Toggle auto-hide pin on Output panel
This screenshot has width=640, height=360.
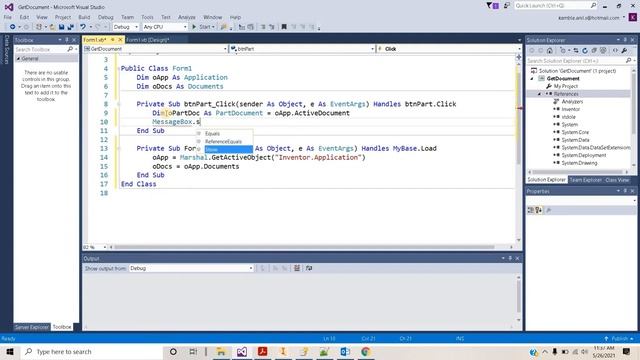click(510, 258)
